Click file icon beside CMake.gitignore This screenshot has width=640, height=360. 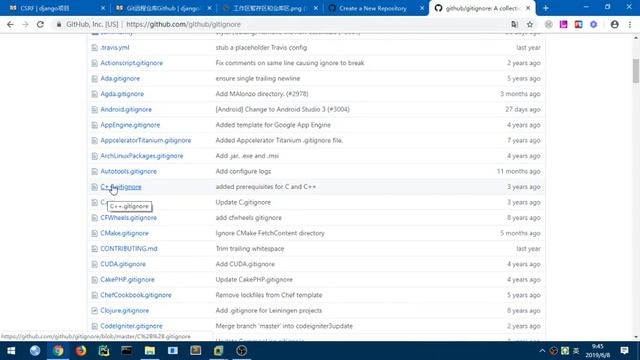coord(95,233)
